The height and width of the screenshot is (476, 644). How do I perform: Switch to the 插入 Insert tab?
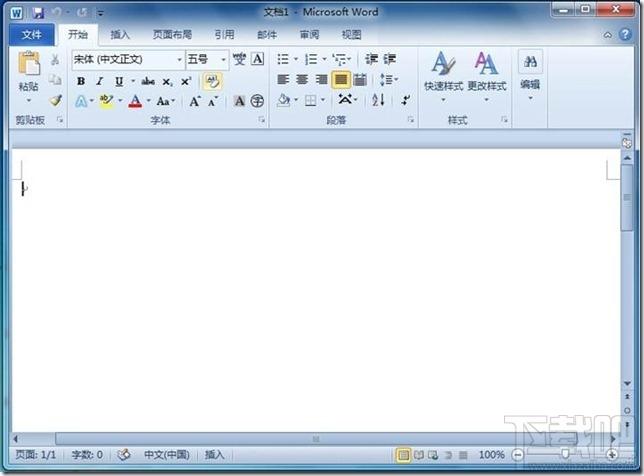tap(120, 34)
